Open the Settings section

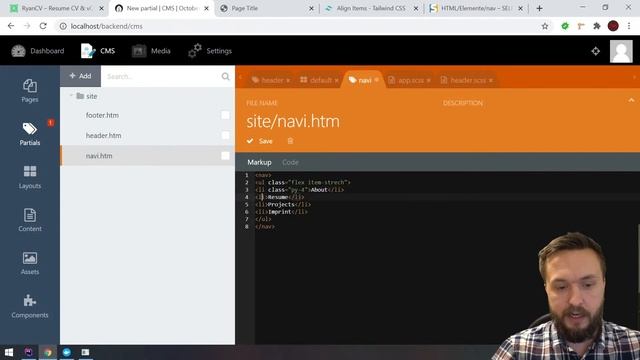pyautogui.click(x=210, y=51)
